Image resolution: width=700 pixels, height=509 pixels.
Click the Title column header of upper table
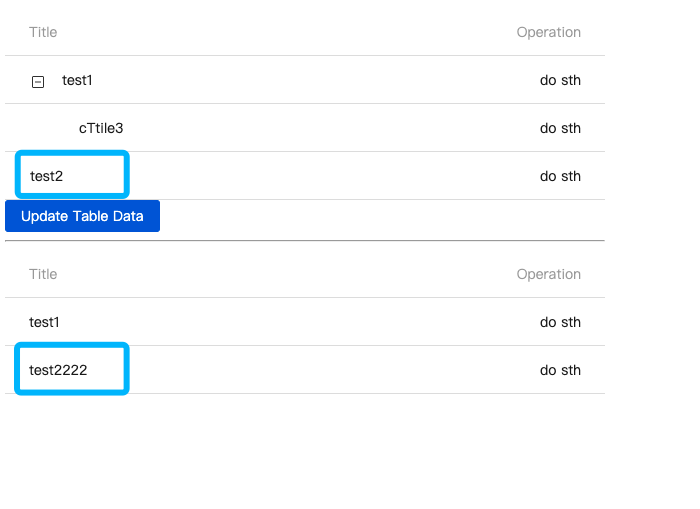[43, 32]
